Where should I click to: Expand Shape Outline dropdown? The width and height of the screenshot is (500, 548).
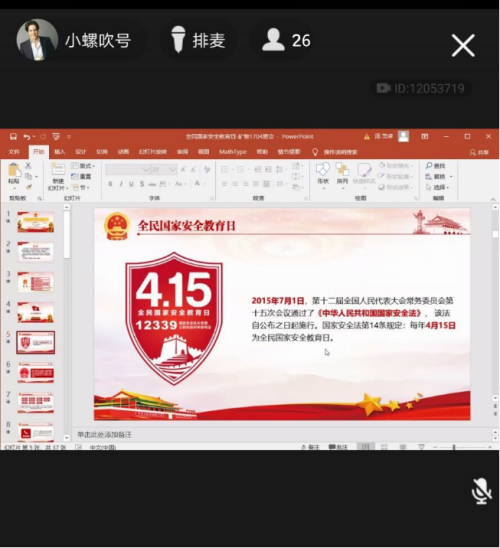click(x=396, y=176)
